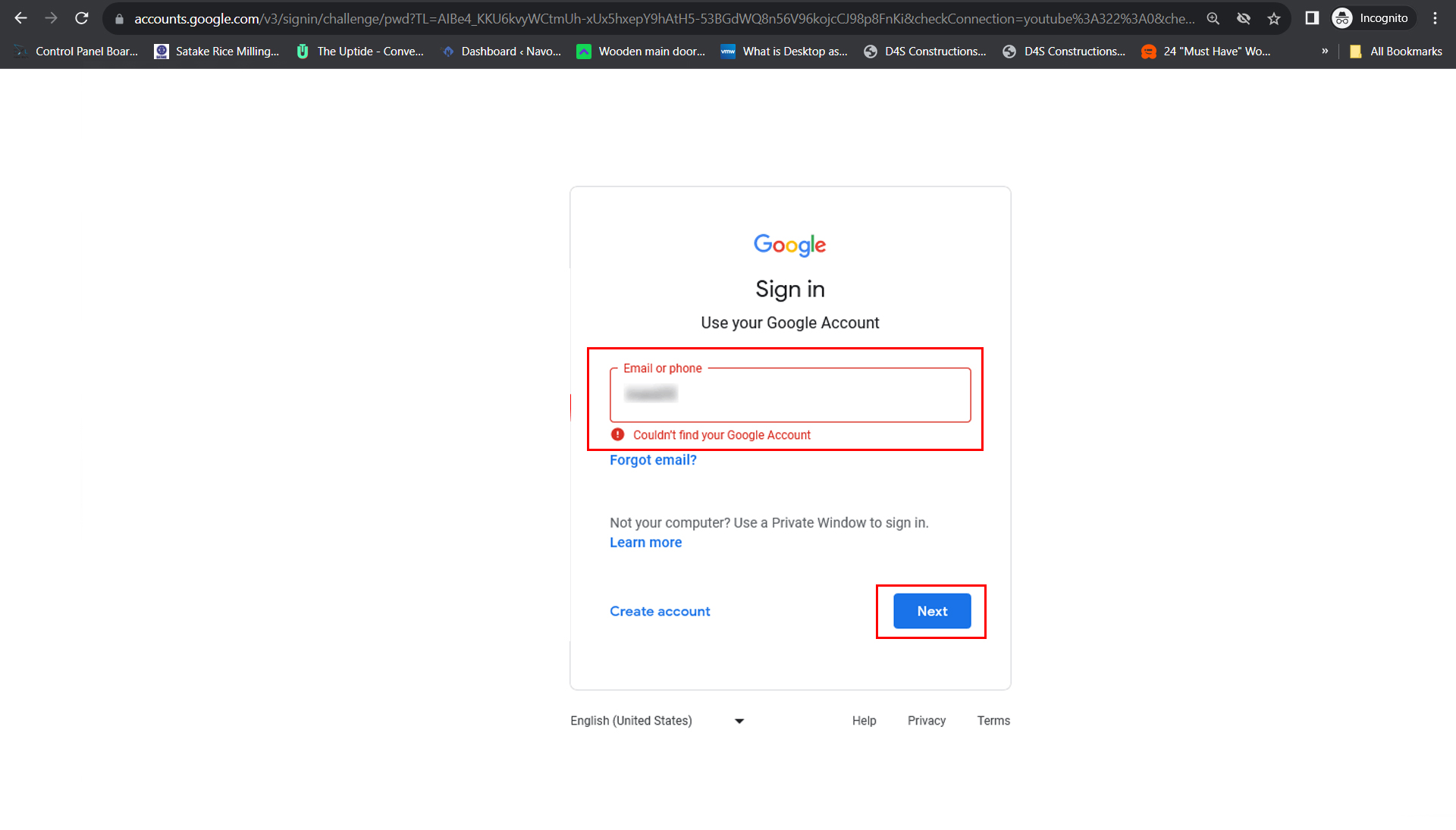Click the Create account link

pos(660,612)
